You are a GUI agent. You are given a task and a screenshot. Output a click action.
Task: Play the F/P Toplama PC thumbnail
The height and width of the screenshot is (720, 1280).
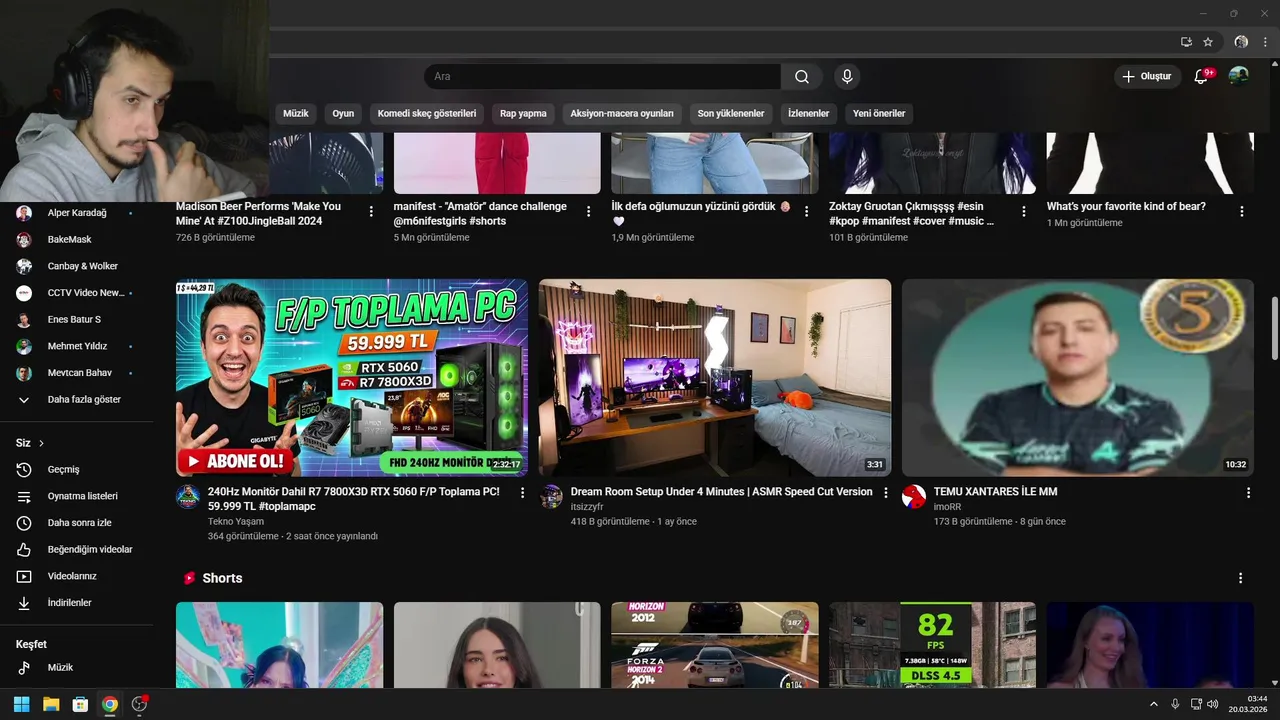pos(352,377)
